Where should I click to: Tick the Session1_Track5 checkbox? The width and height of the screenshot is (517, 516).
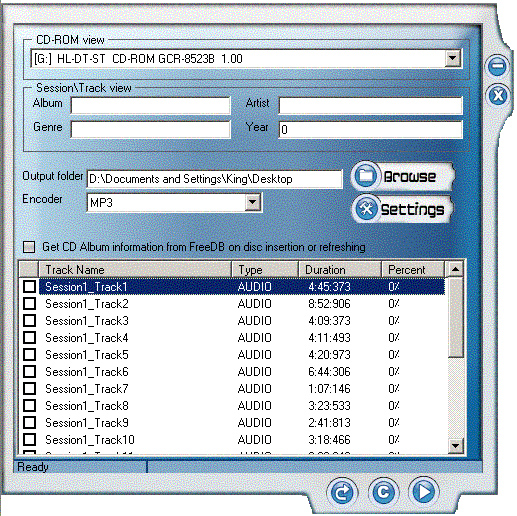(x=29, y=354)
